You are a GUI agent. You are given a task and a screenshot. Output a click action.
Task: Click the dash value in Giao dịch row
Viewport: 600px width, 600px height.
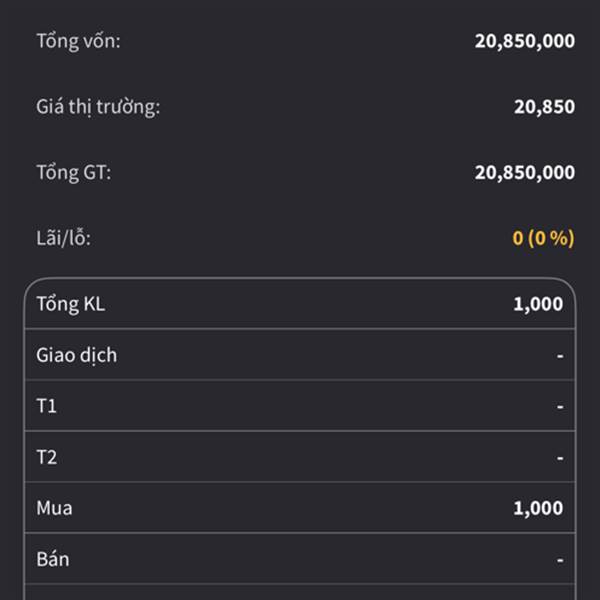coord(560,356)
